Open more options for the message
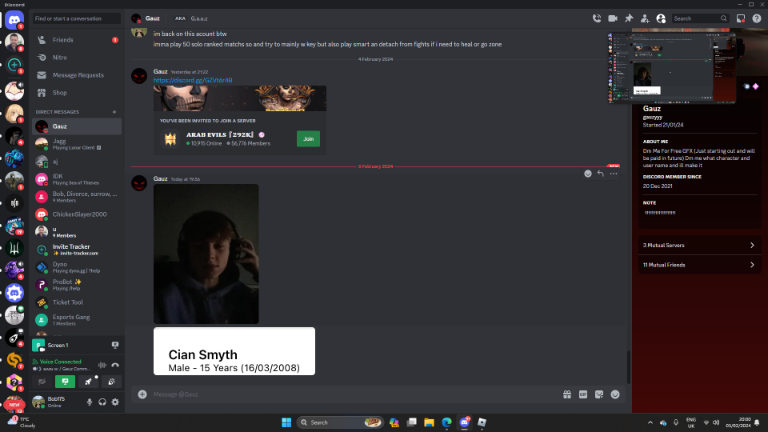 (614, 173)
